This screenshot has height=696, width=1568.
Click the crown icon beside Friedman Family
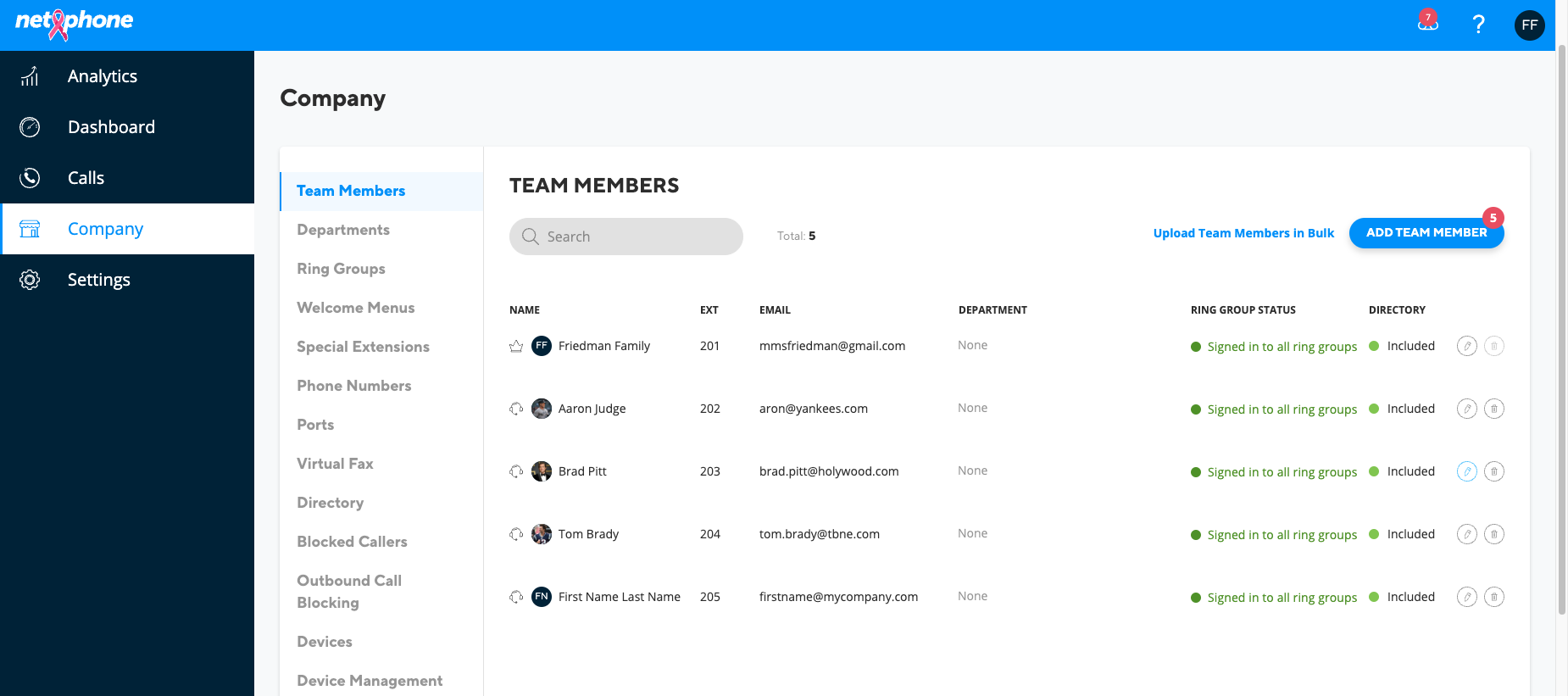point(516,346)
